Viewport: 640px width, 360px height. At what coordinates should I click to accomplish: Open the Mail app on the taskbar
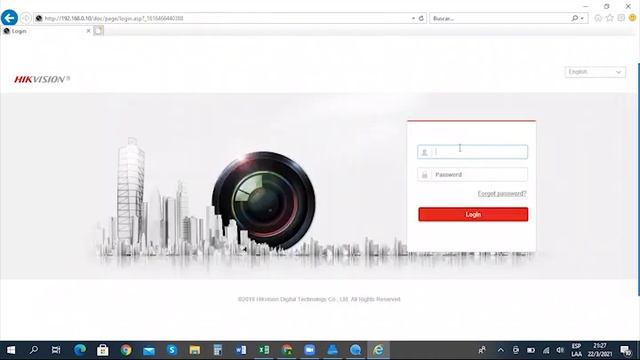[149, 350]
